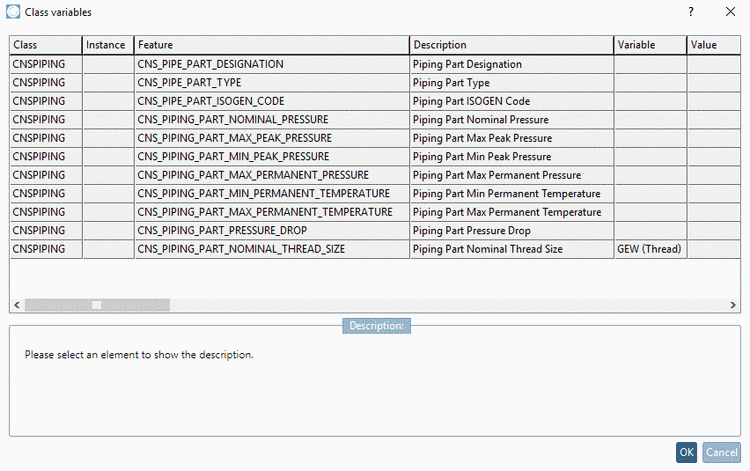Click the Class variables window icon

(13, 12)
